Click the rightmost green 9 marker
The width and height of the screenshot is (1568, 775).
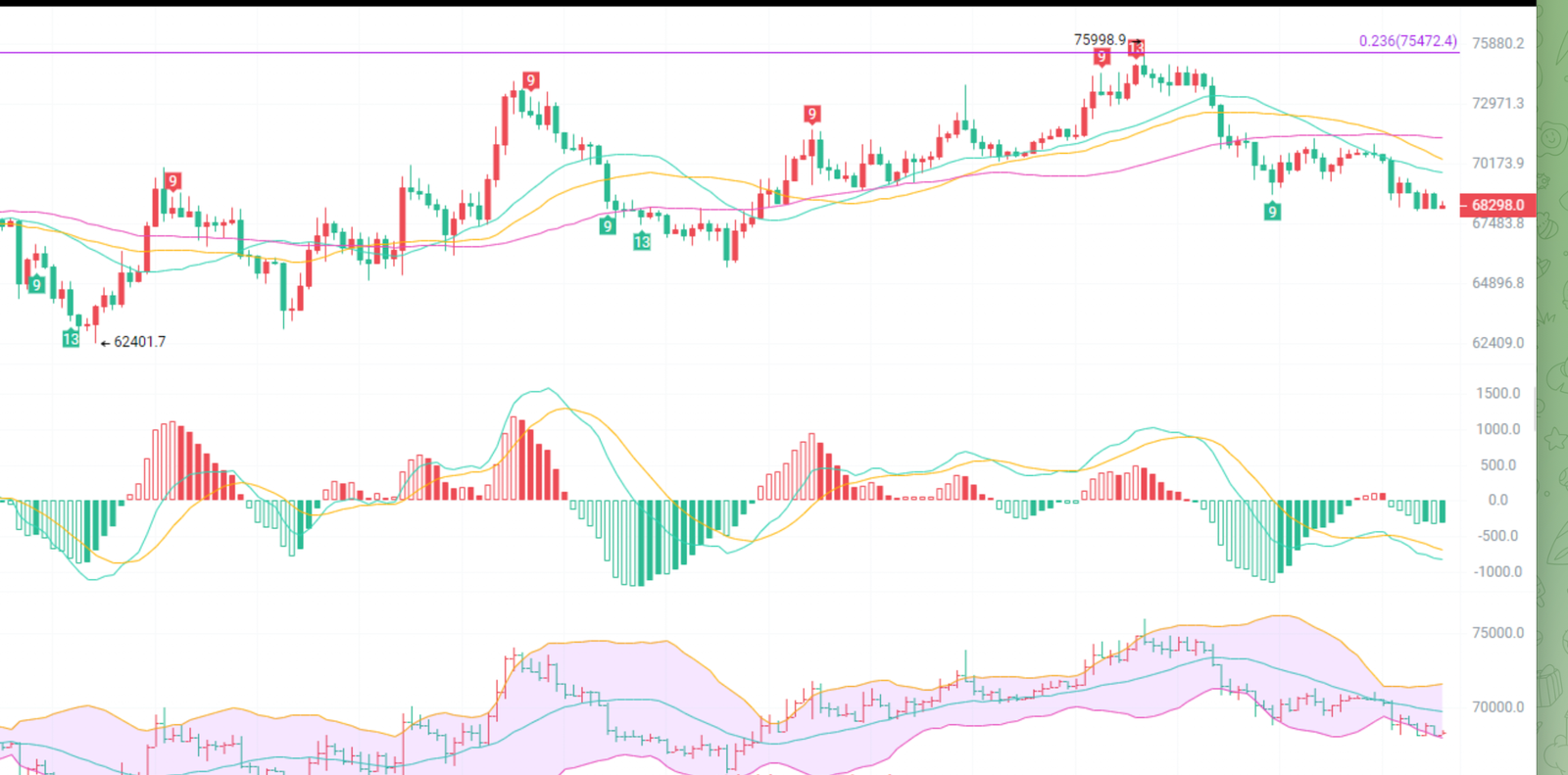[x=1272, y=211]
